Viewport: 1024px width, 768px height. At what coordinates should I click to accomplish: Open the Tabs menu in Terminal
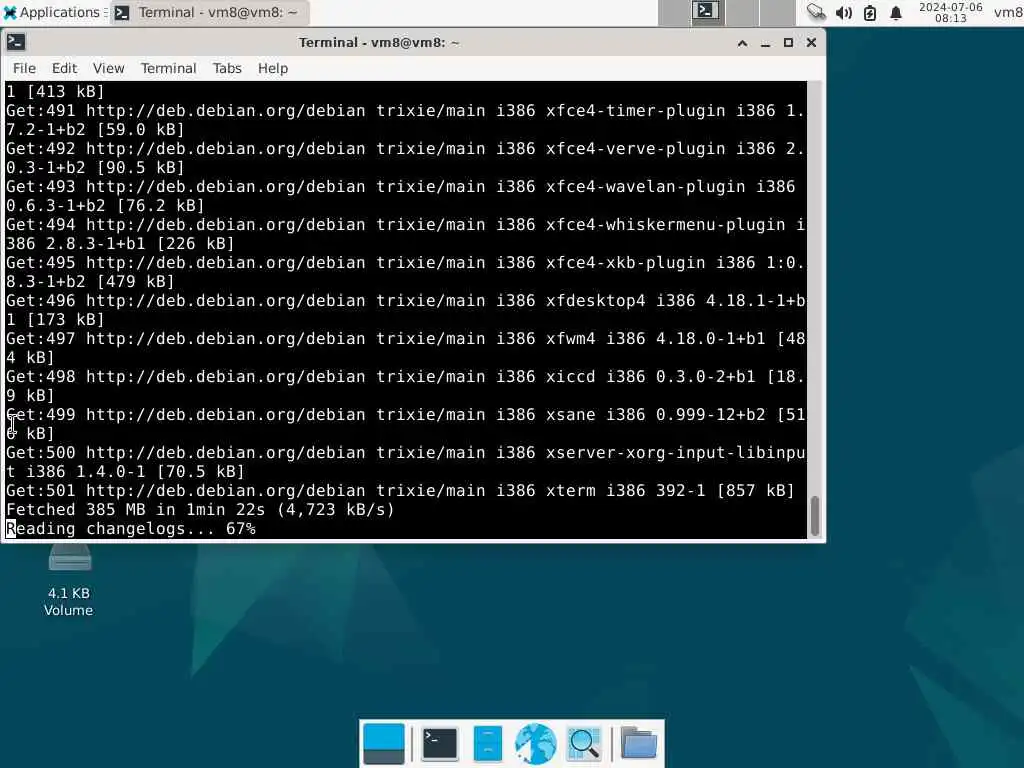coord(227,68)
